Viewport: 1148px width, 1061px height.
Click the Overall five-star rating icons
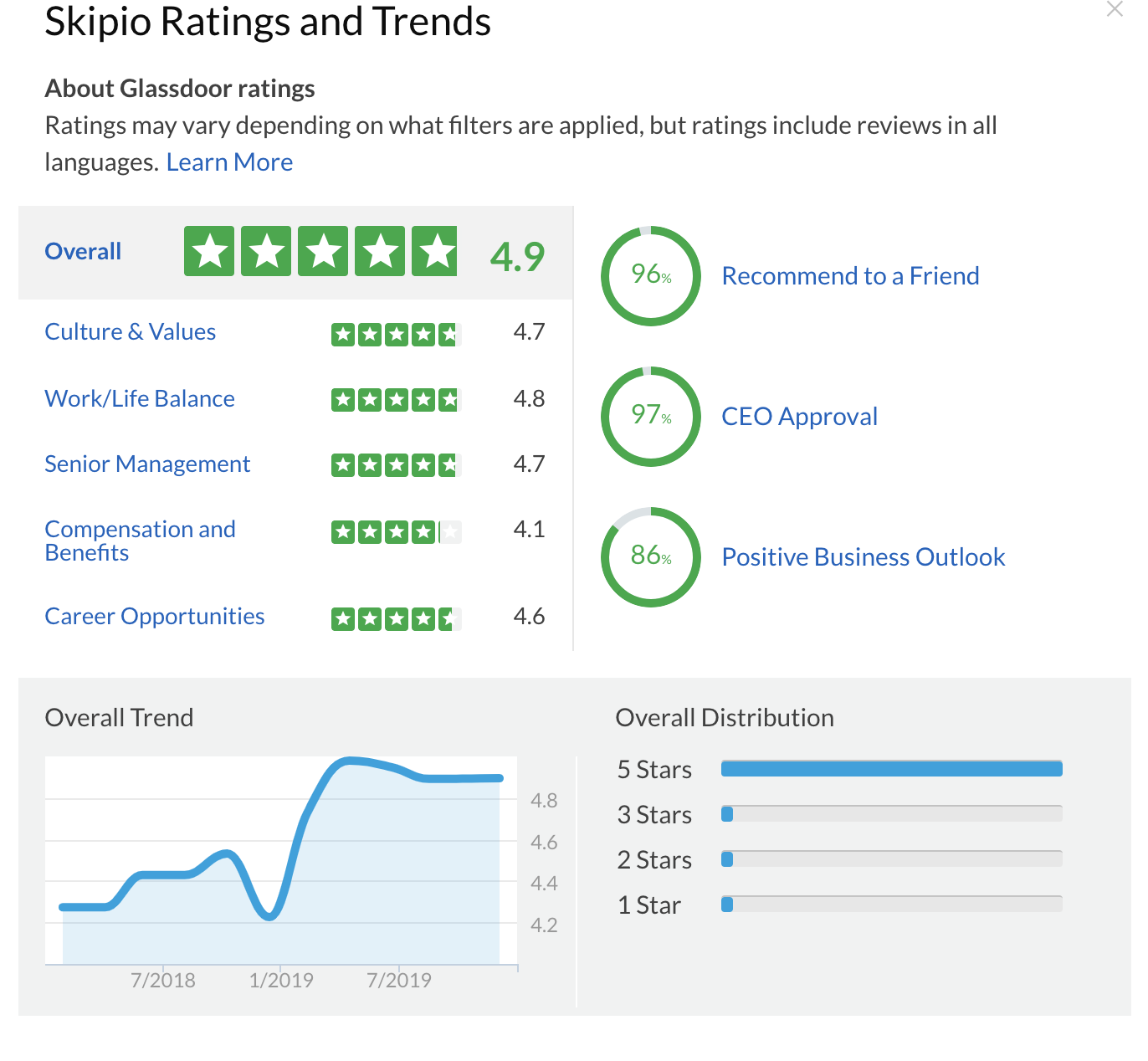click(x=320, y=251)
